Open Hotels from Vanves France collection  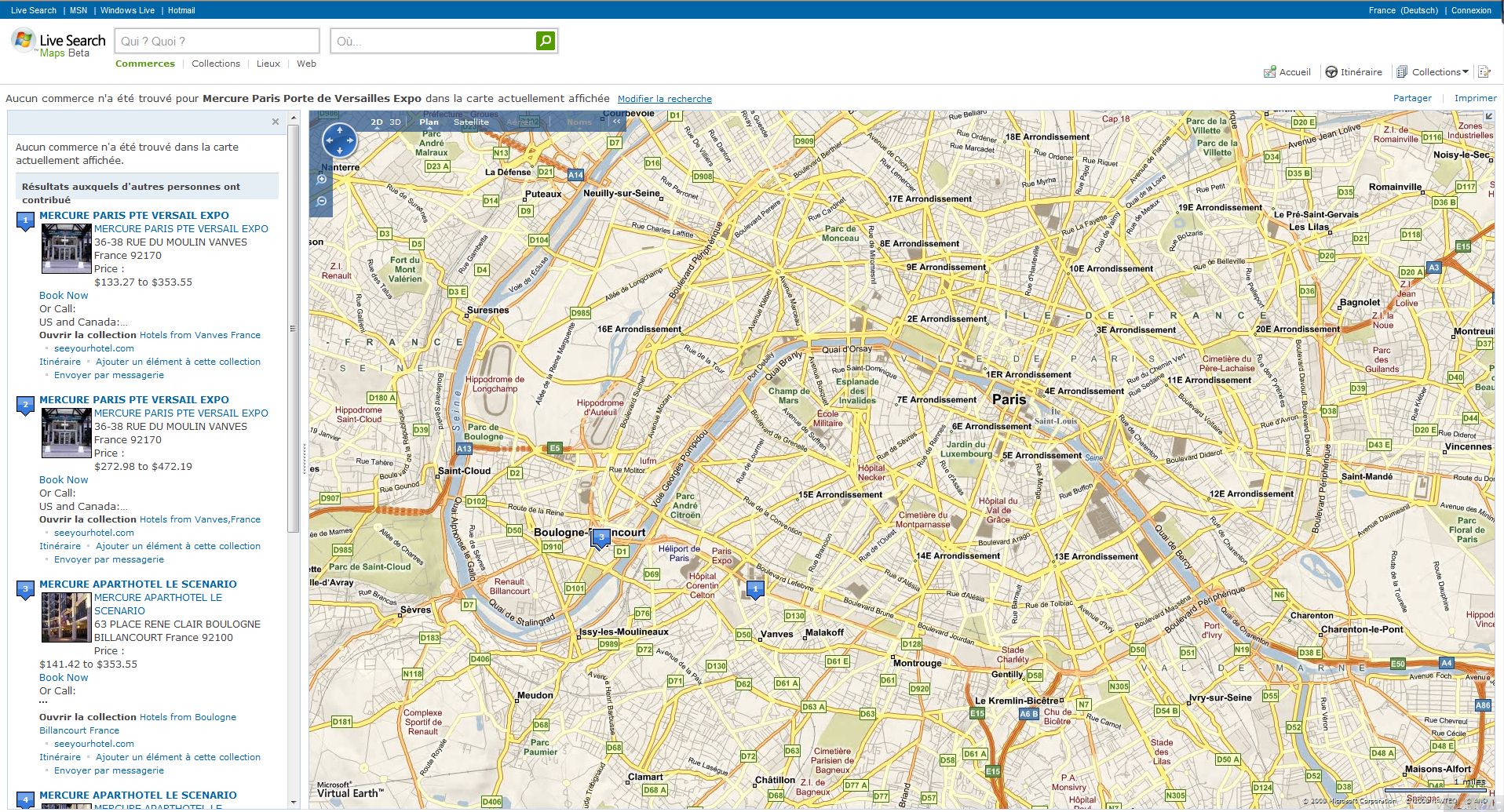(x=200, y=335)
